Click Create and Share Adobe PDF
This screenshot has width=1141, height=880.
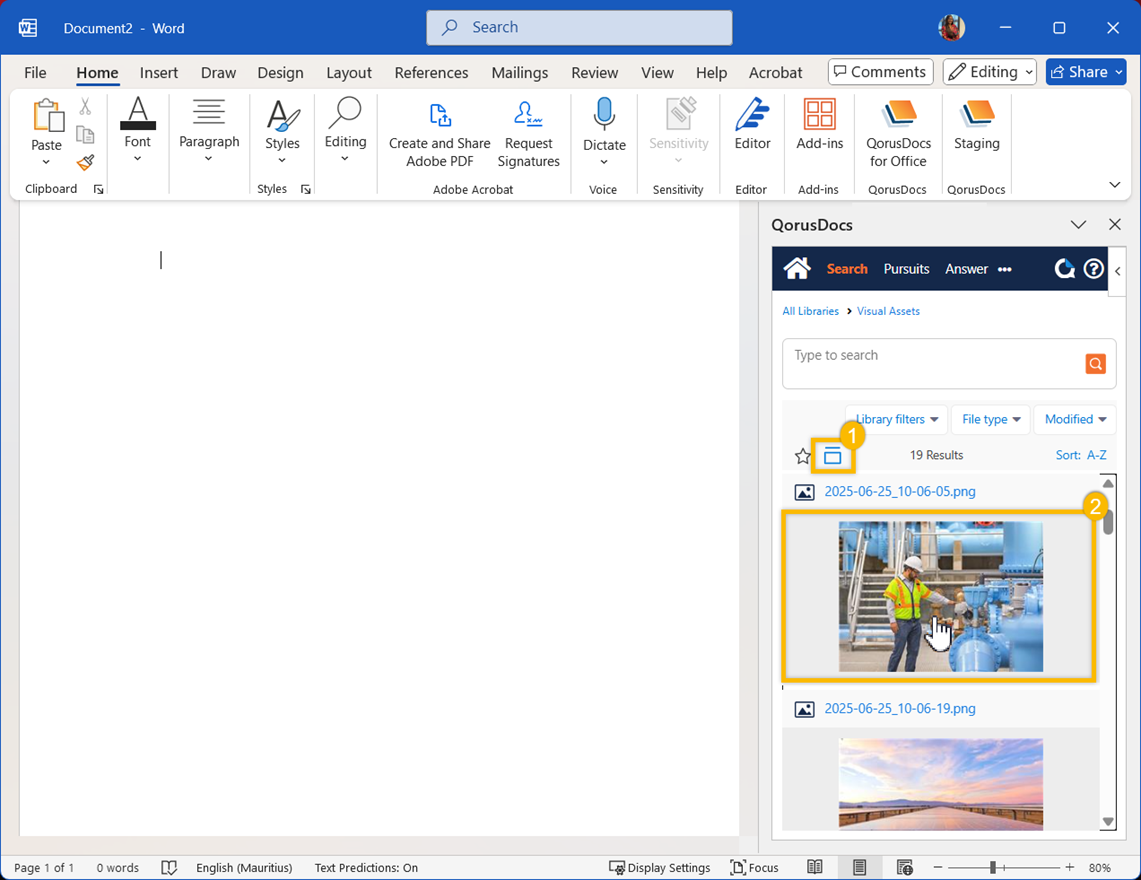pyautogui.click(x=439, y=133)
